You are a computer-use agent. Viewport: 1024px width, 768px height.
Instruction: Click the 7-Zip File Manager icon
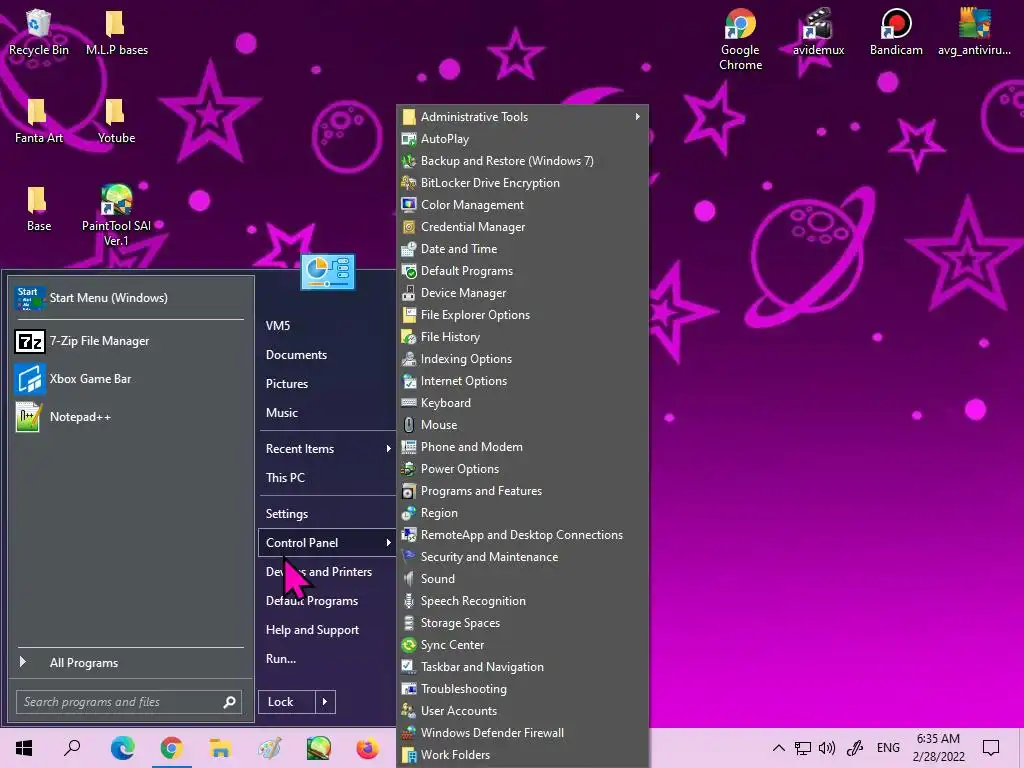[29, 341]
